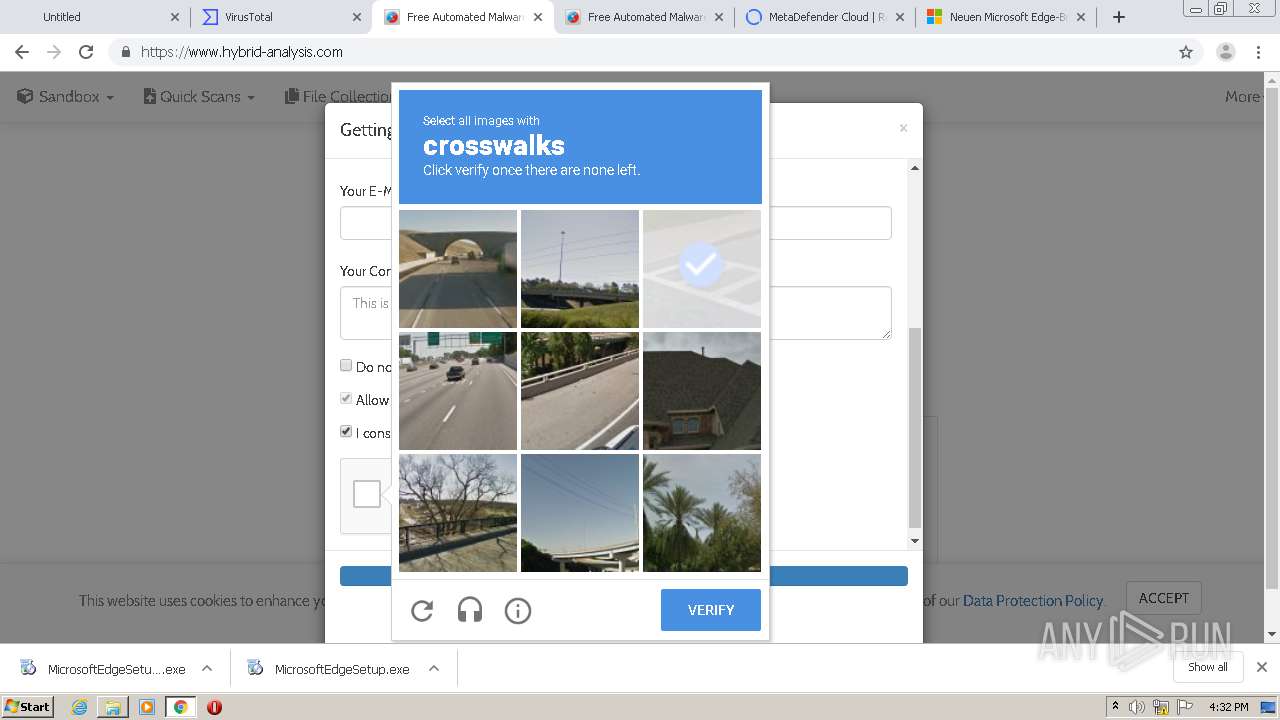Tick the reCAPTCHA not-a-robot checkbox

(x=367, y=494)
